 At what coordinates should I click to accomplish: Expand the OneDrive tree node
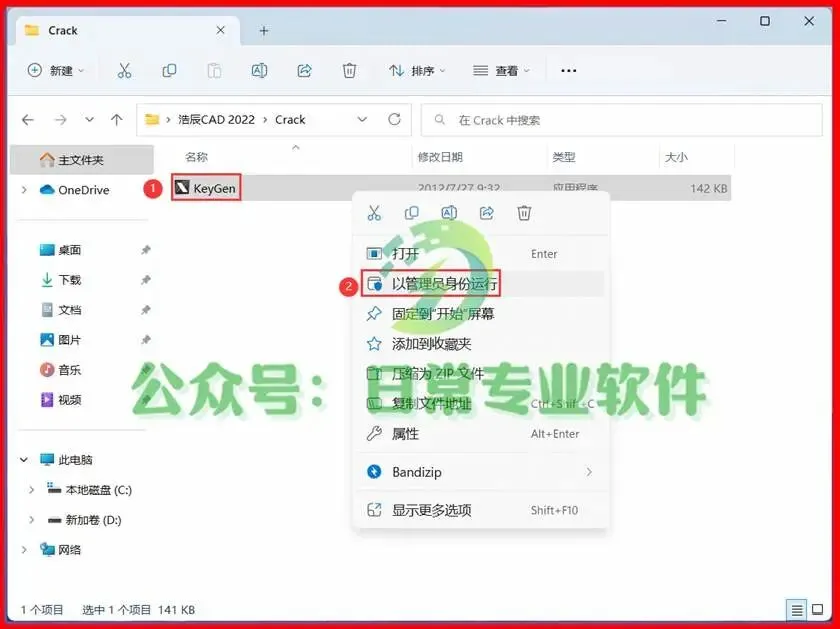24,190
